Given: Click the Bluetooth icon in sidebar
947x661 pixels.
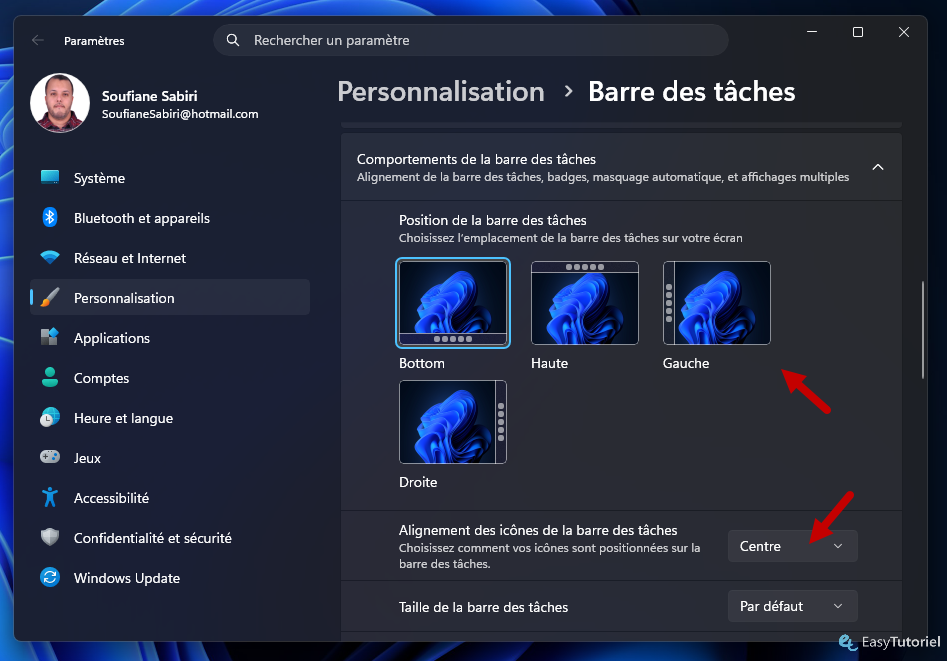Looking at the screenshot, I should (x=50, y=218).
